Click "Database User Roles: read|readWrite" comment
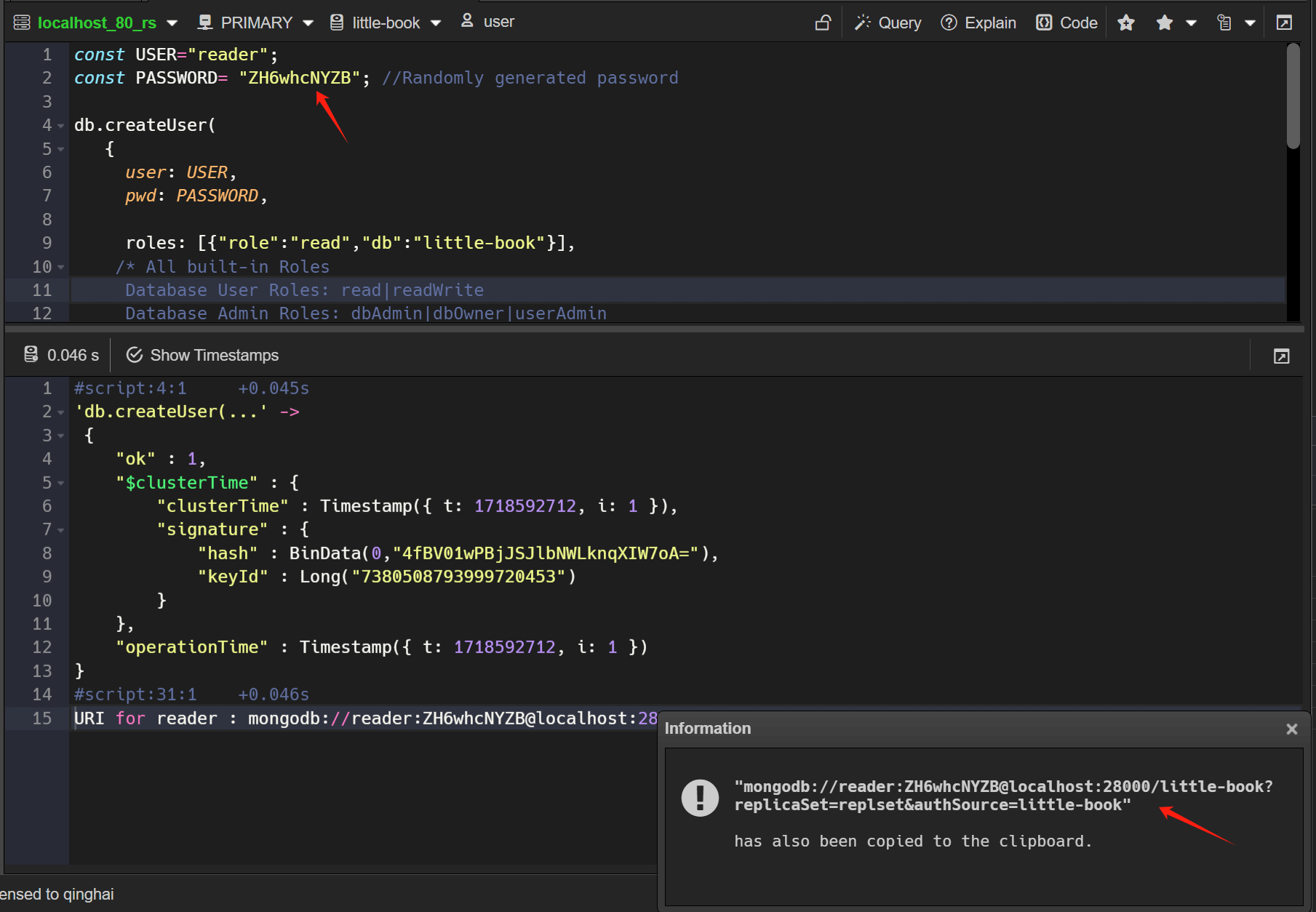This screenshot has height=912, width=1316. pyautogui.click(x=304, y=290)
